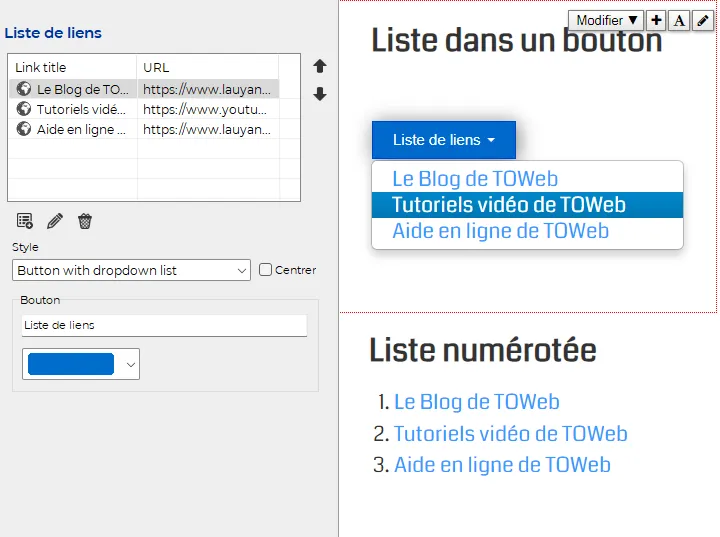Screen dimensions: 720x537
Task: Click the plus icon beside Modifier
Action: click(x=657, y=20)
